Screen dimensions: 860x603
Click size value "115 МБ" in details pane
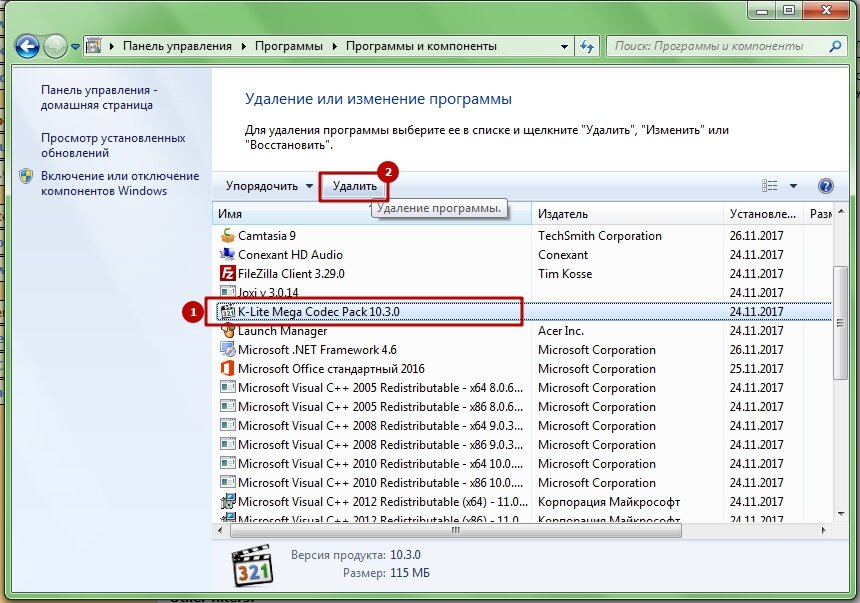(410, 573)
